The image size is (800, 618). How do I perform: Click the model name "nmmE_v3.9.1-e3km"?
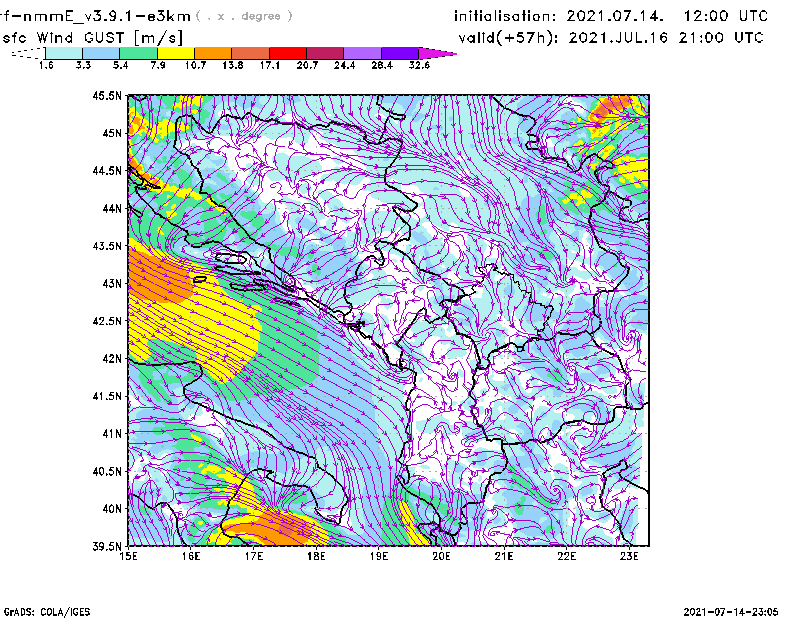[x=107, y=16]
